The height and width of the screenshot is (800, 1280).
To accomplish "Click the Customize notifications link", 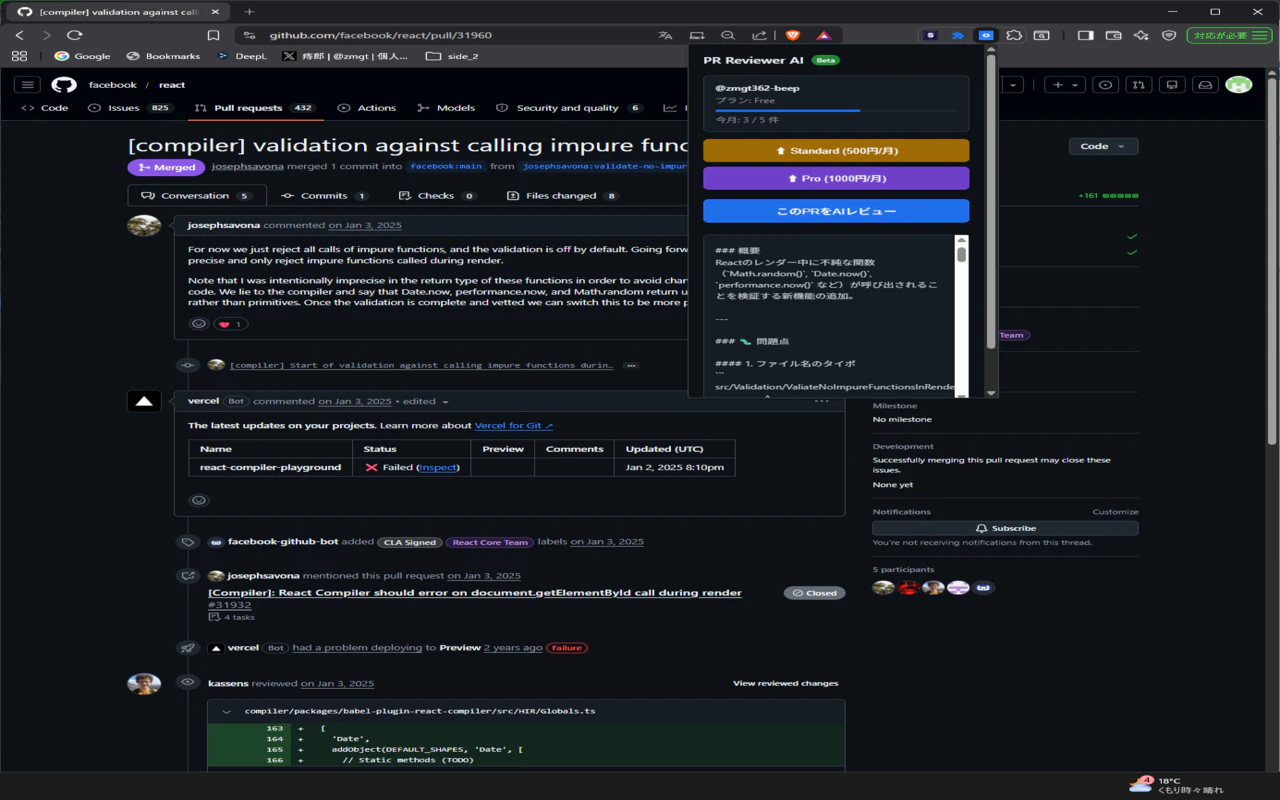I will [x=1115, y=512].
